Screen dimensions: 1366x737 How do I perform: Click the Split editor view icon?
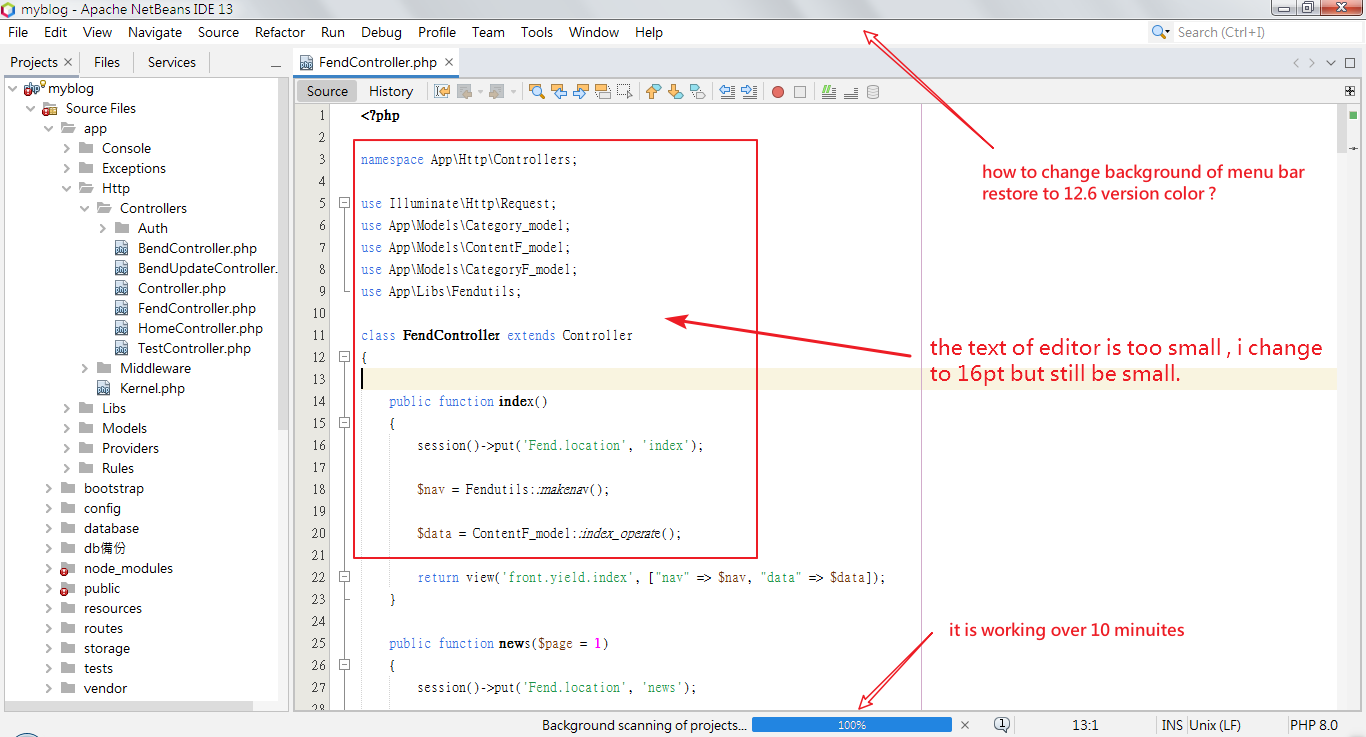pos(1350,91)
